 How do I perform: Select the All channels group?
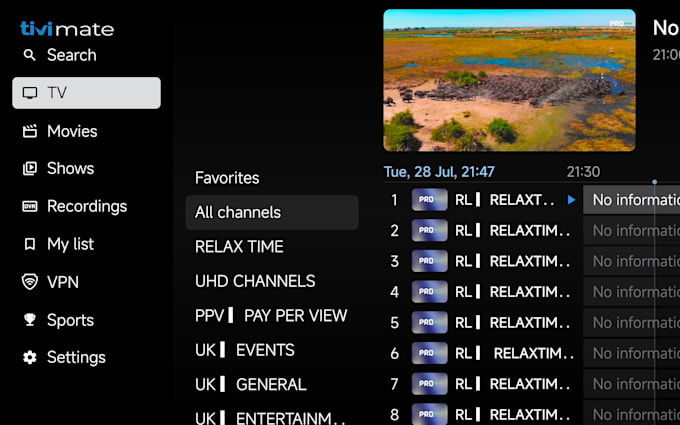272,212
